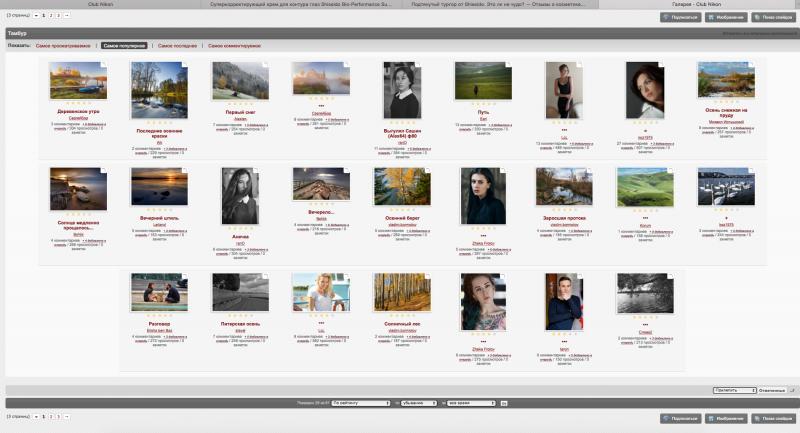Open the swans photo thumbnail

pyautogui.click(x=726, y=187)
